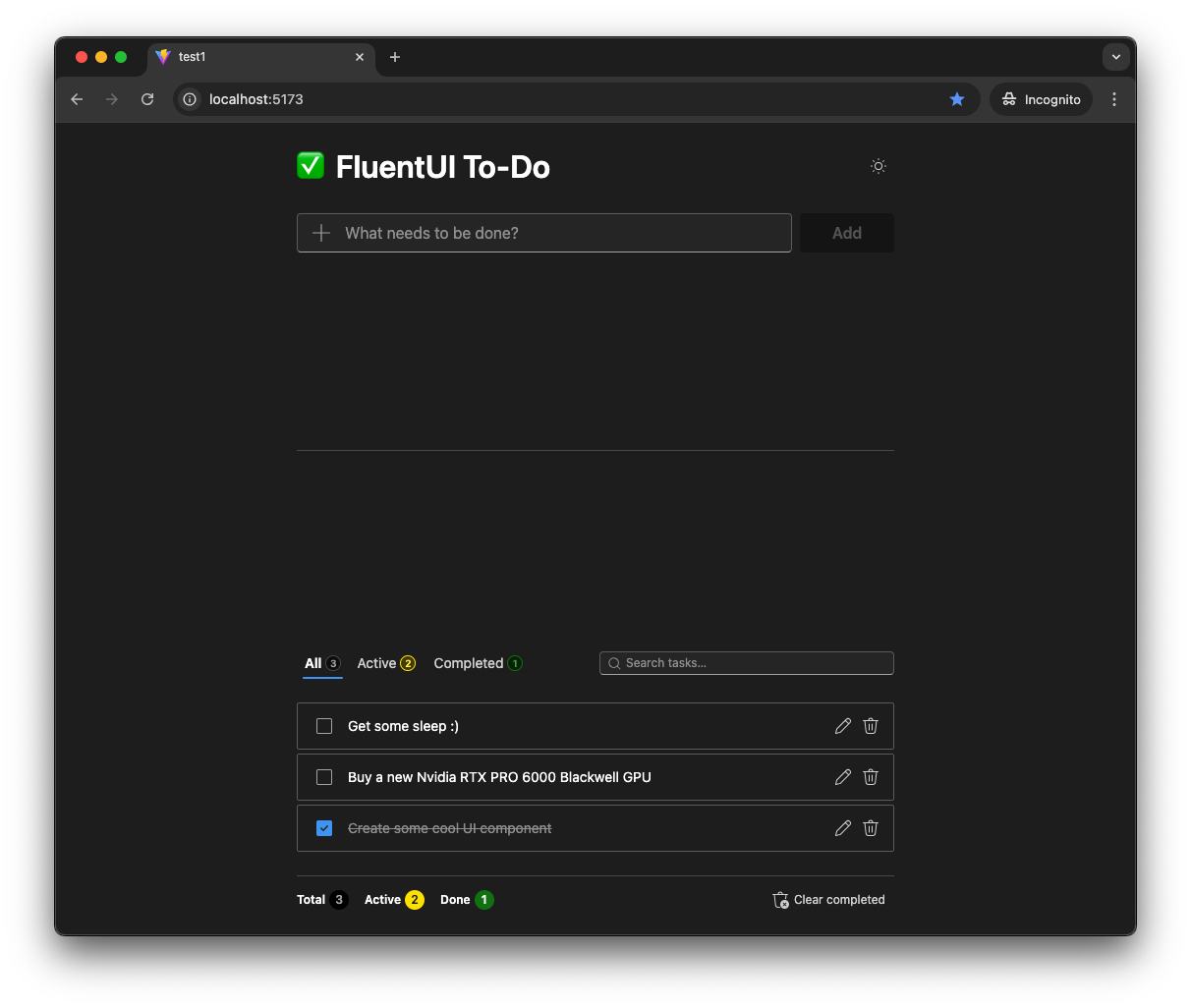
Task: Check off 'Get some sleep :)'
Action: [324, 726]
